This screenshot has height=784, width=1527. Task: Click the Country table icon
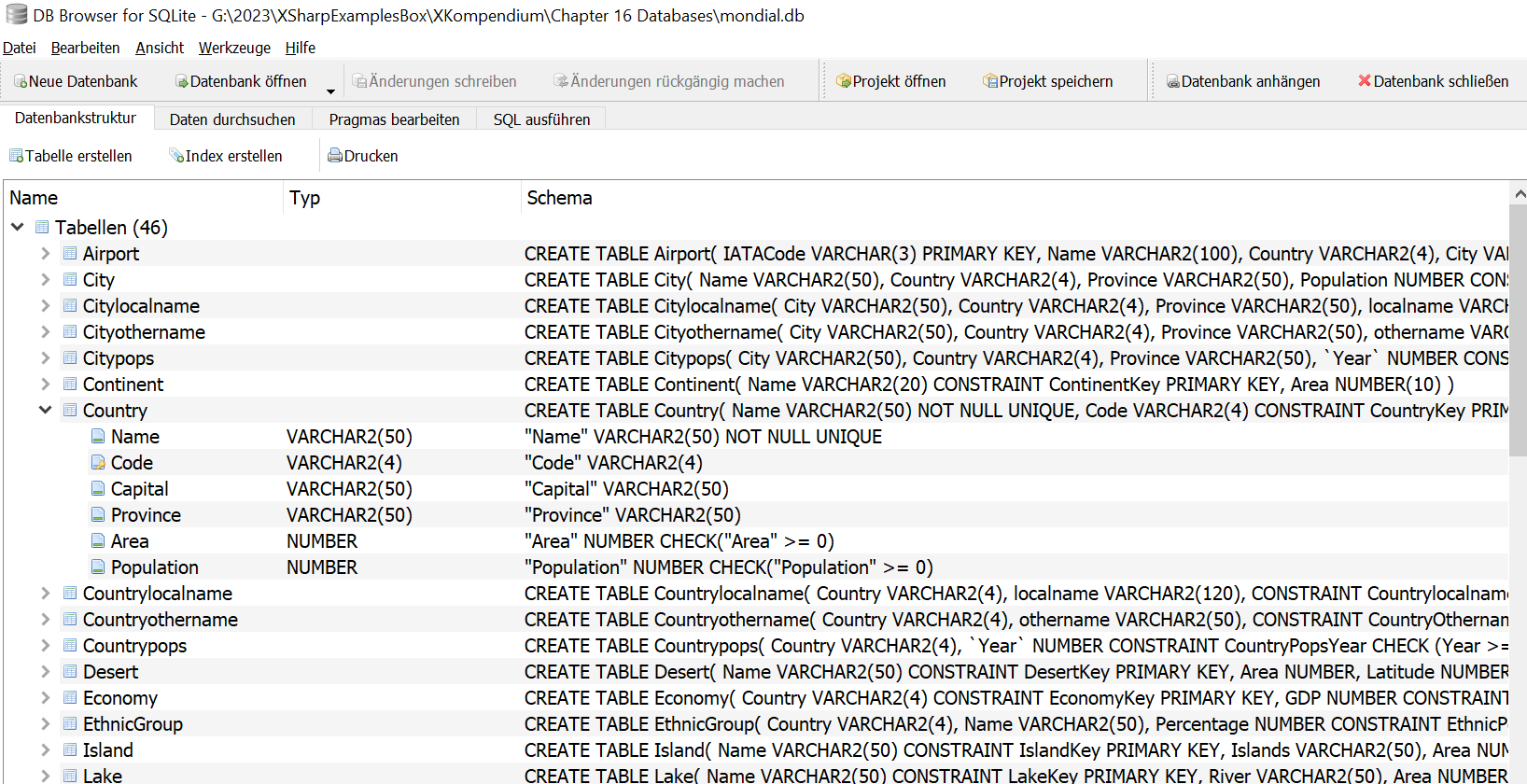pos(70,411)
